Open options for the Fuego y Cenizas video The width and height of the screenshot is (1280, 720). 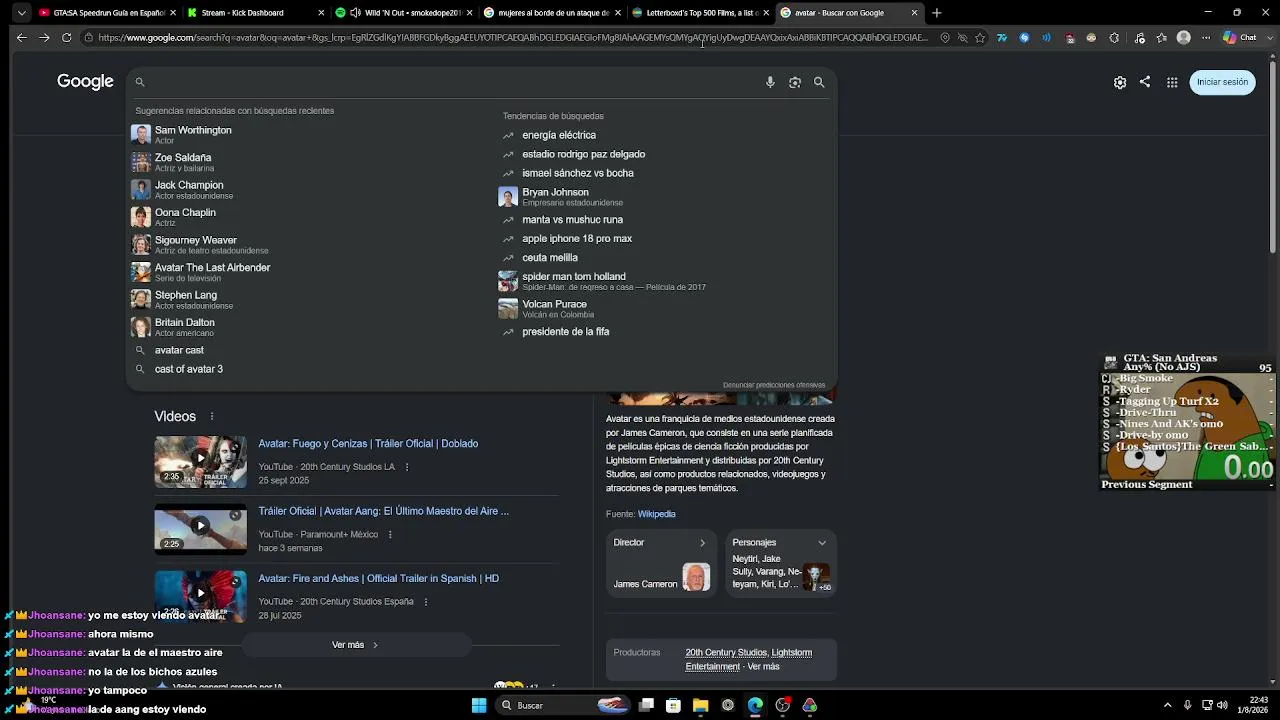pos(407,467)
